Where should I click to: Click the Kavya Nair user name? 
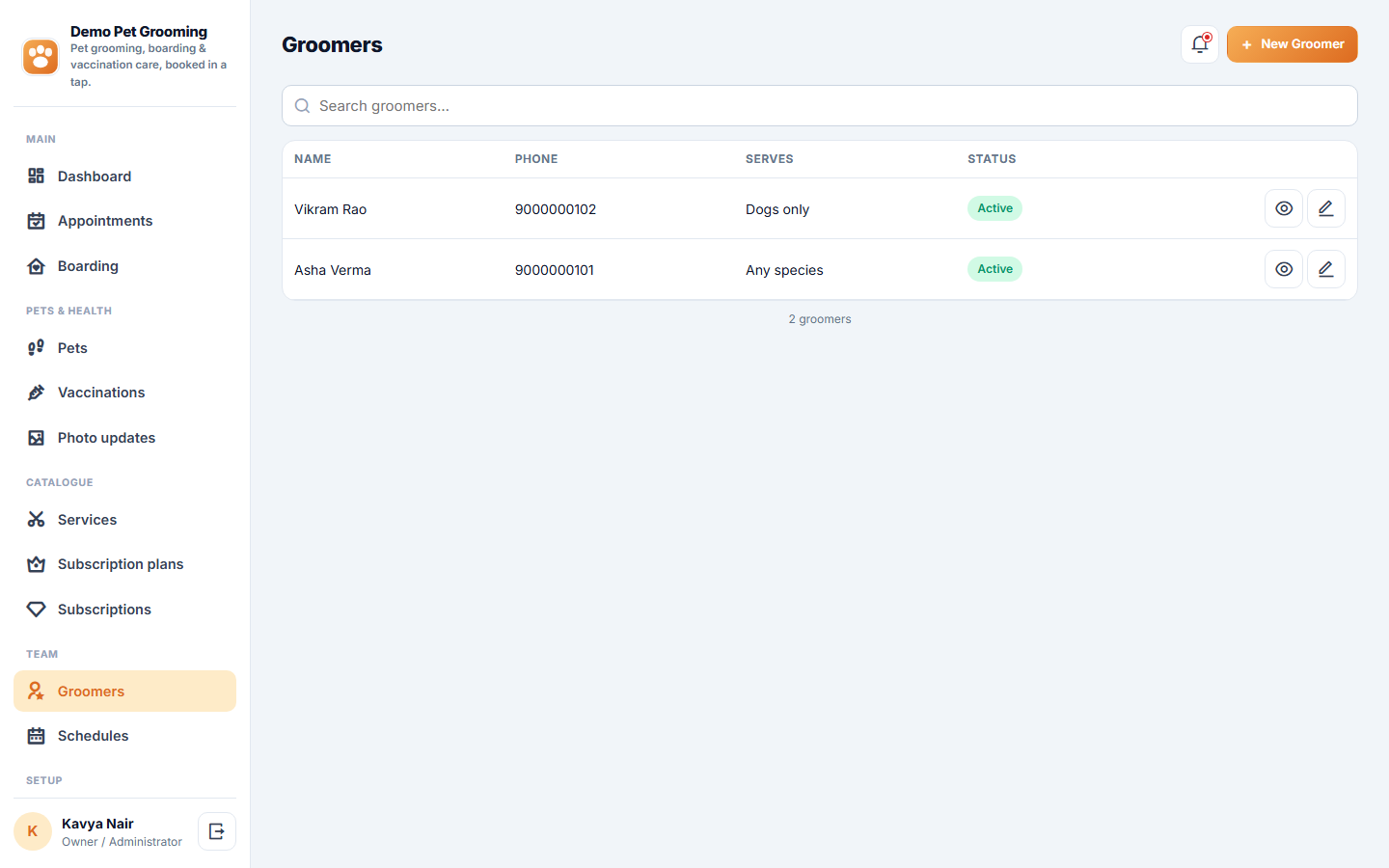tap(97, 824)
